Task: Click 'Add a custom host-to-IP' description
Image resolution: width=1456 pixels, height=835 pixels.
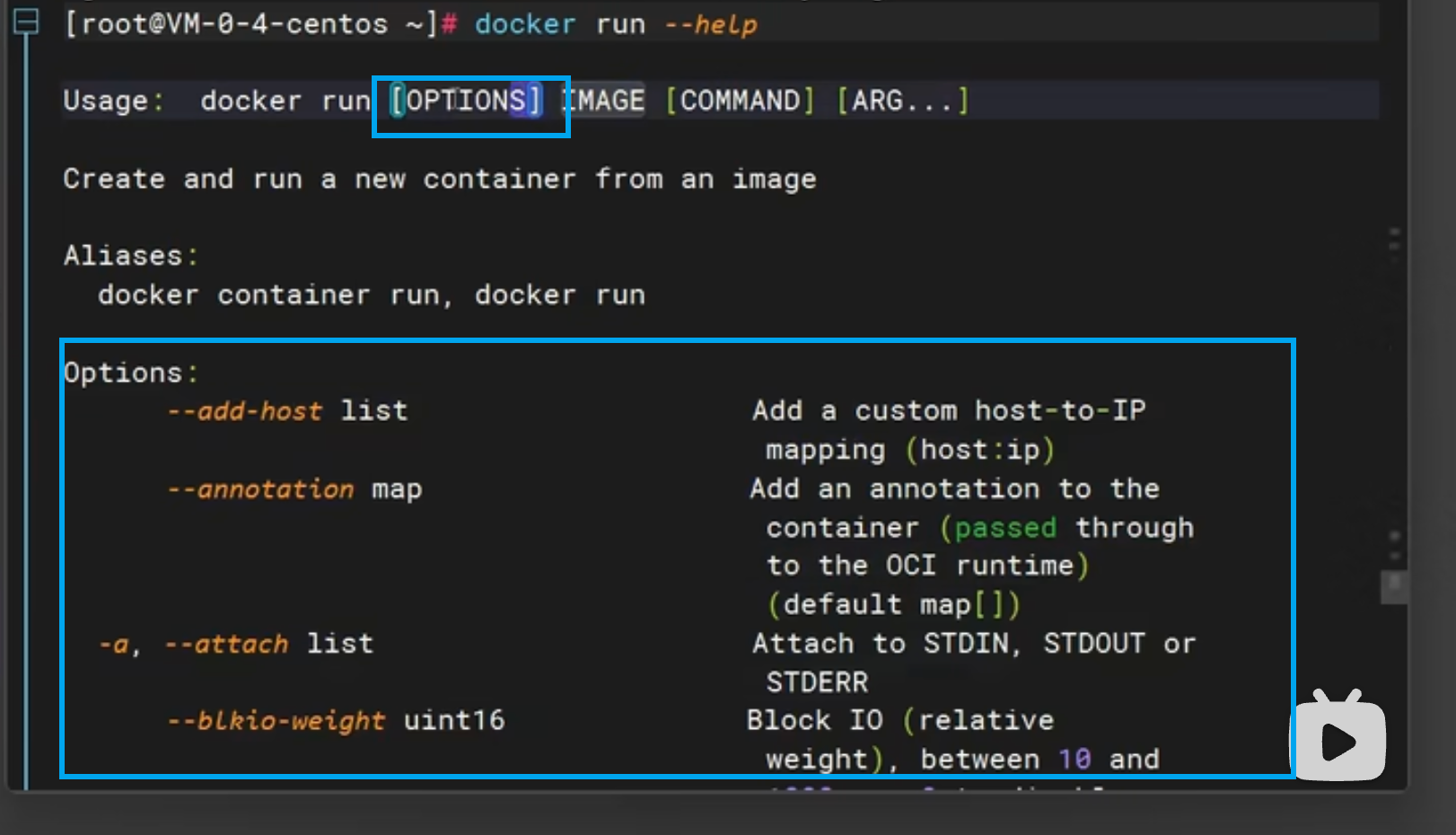Action: tap(949, 411)
